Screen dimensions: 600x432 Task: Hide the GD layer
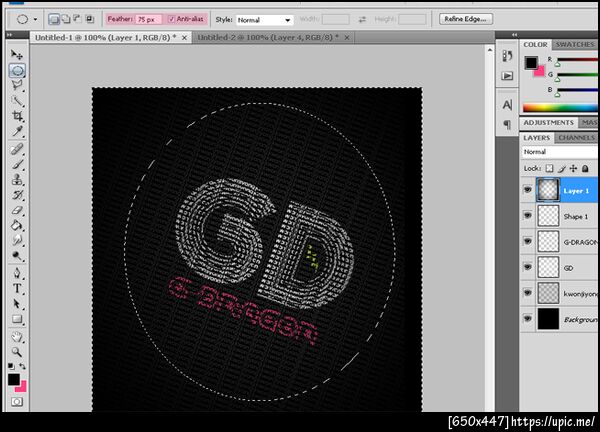pos(527,267)
